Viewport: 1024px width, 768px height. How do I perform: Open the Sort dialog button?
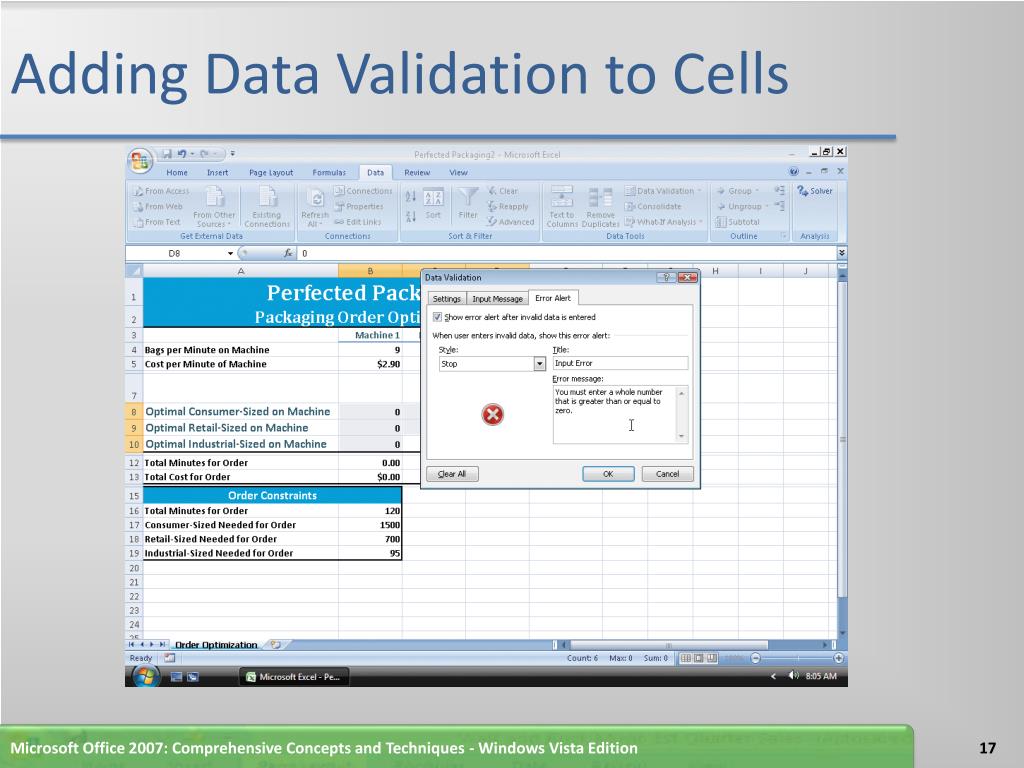click(x=434, y=205)
